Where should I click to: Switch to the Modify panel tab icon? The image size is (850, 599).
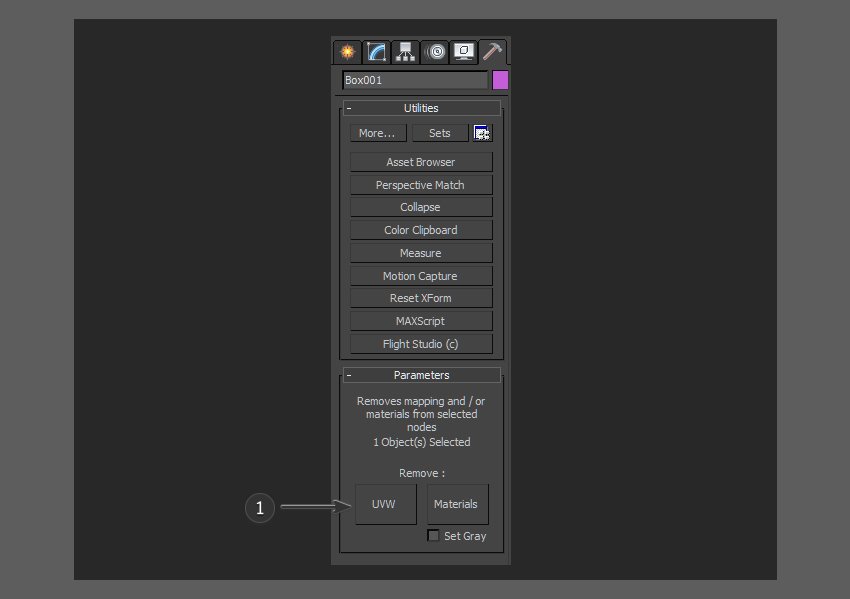coord(376,51)
